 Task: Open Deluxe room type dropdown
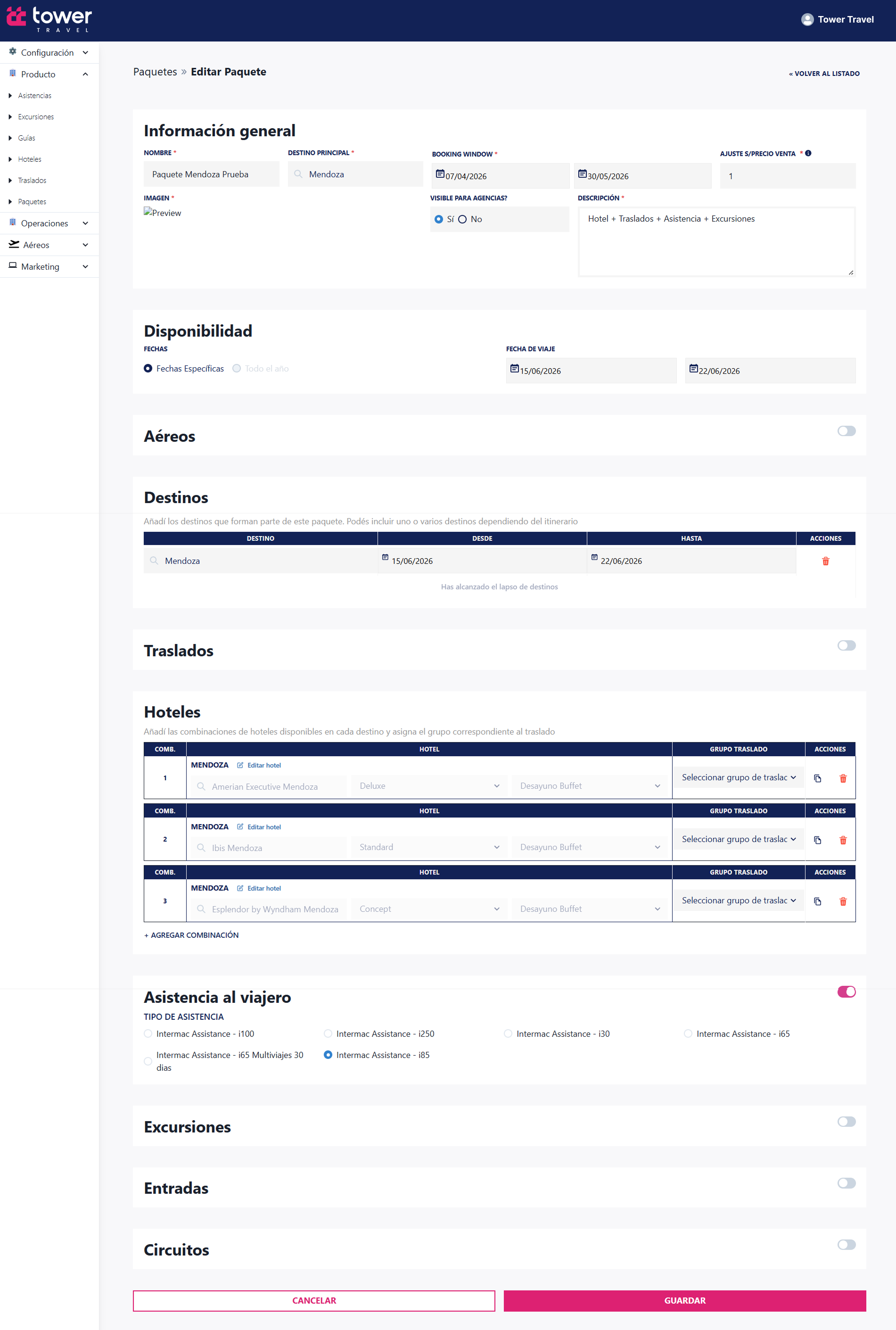point(428,786)
